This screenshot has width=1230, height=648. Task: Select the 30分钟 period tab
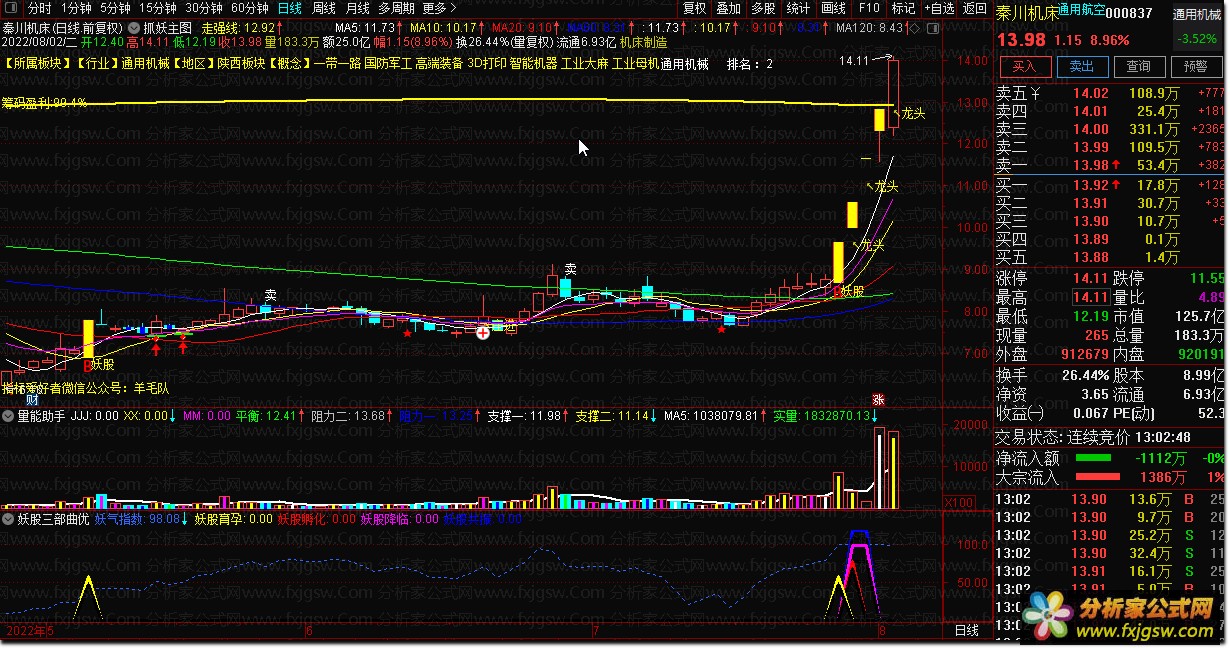(x=204, y=8)
